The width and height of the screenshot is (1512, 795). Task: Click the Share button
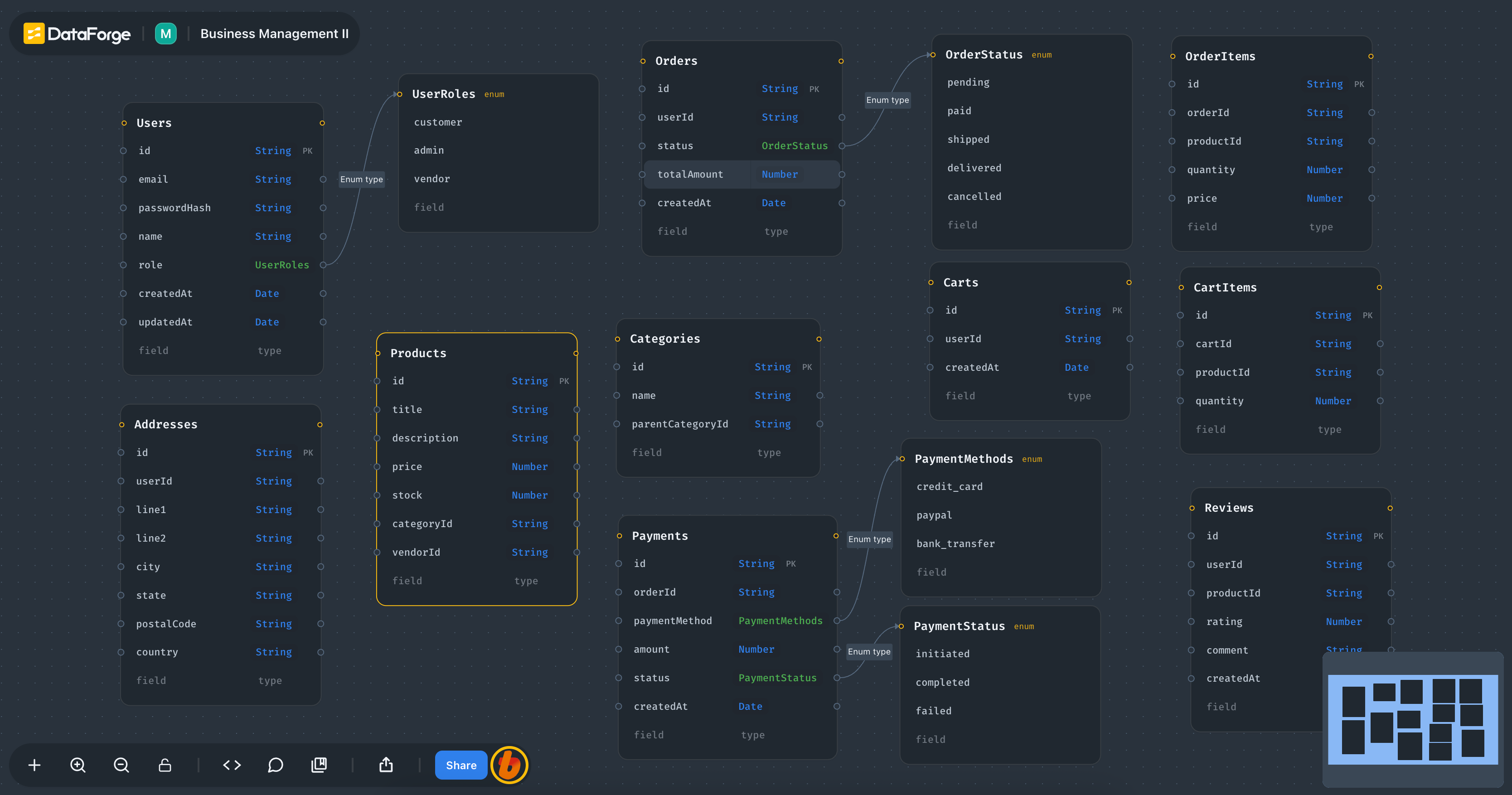[461, 765]
